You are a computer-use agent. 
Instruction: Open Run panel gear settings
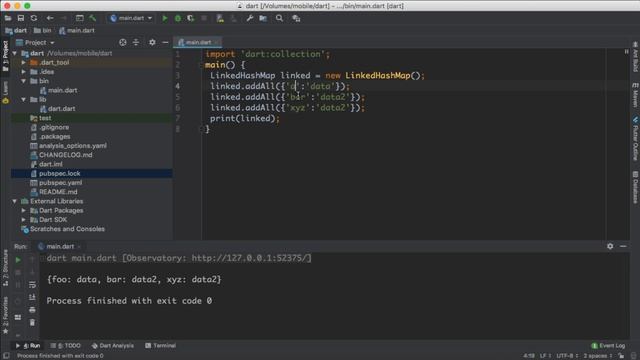[610, 246]
